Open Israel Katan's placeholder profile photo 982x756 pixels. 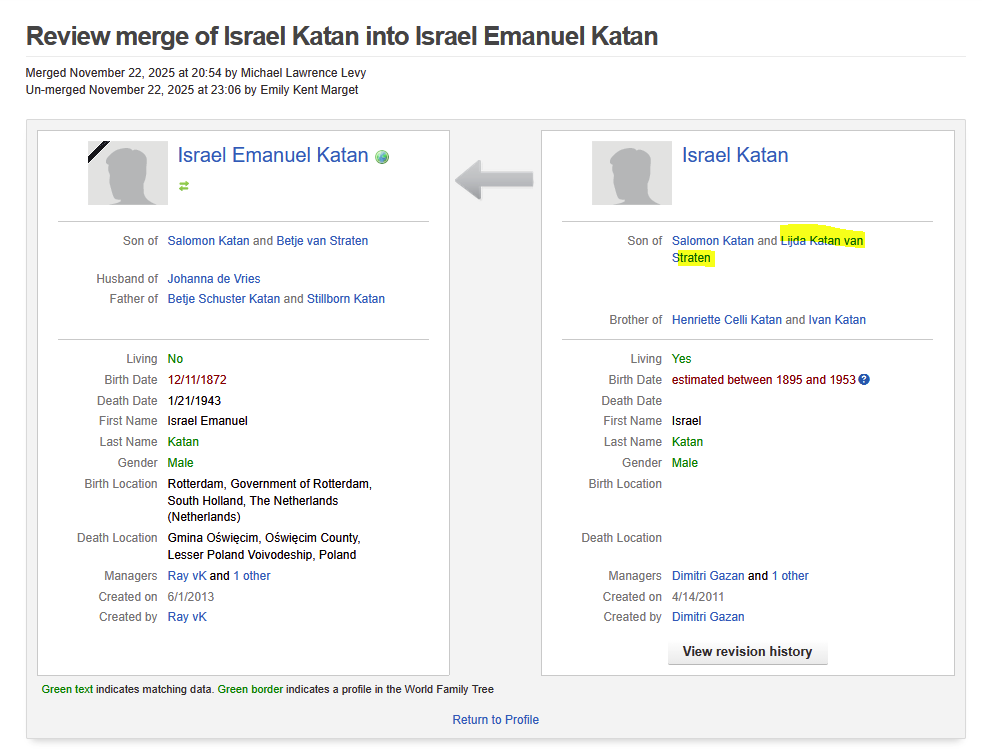632,173
